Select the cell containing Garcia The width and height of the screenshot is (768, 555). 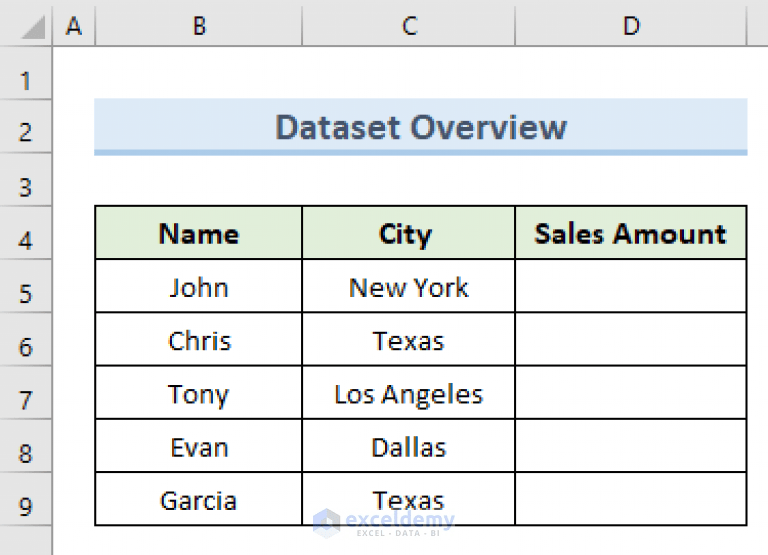click(x=199, y=500)
